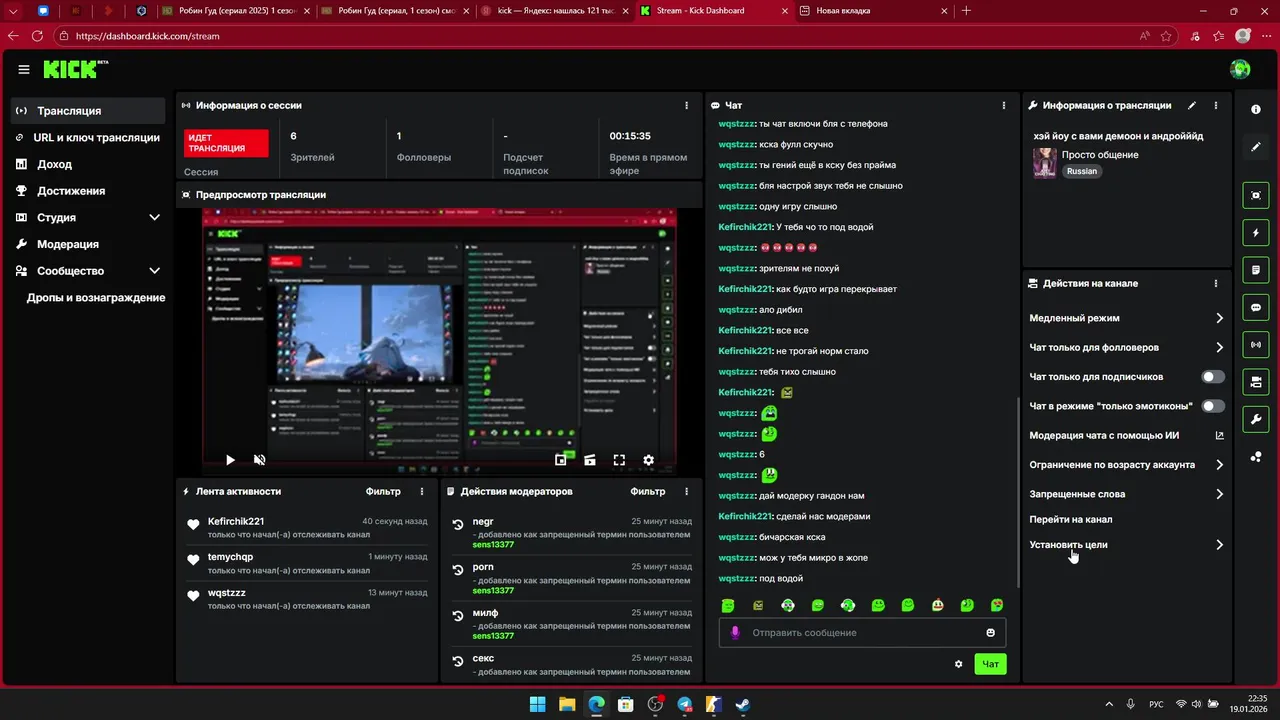Open Действия модераторов three-dot menu
1280x720 pixels.
[686, 491]
